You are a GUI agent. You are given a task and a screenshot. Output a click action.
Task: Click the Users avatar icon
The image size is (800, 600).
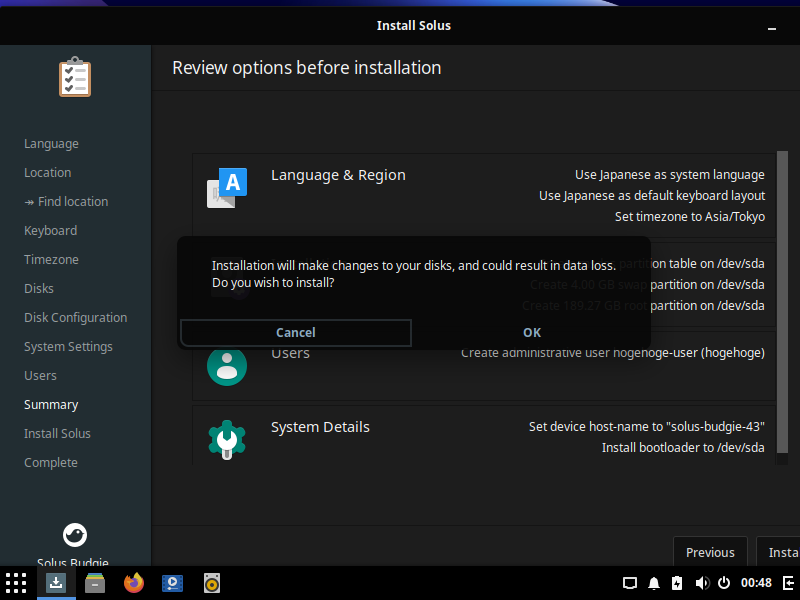227,365
